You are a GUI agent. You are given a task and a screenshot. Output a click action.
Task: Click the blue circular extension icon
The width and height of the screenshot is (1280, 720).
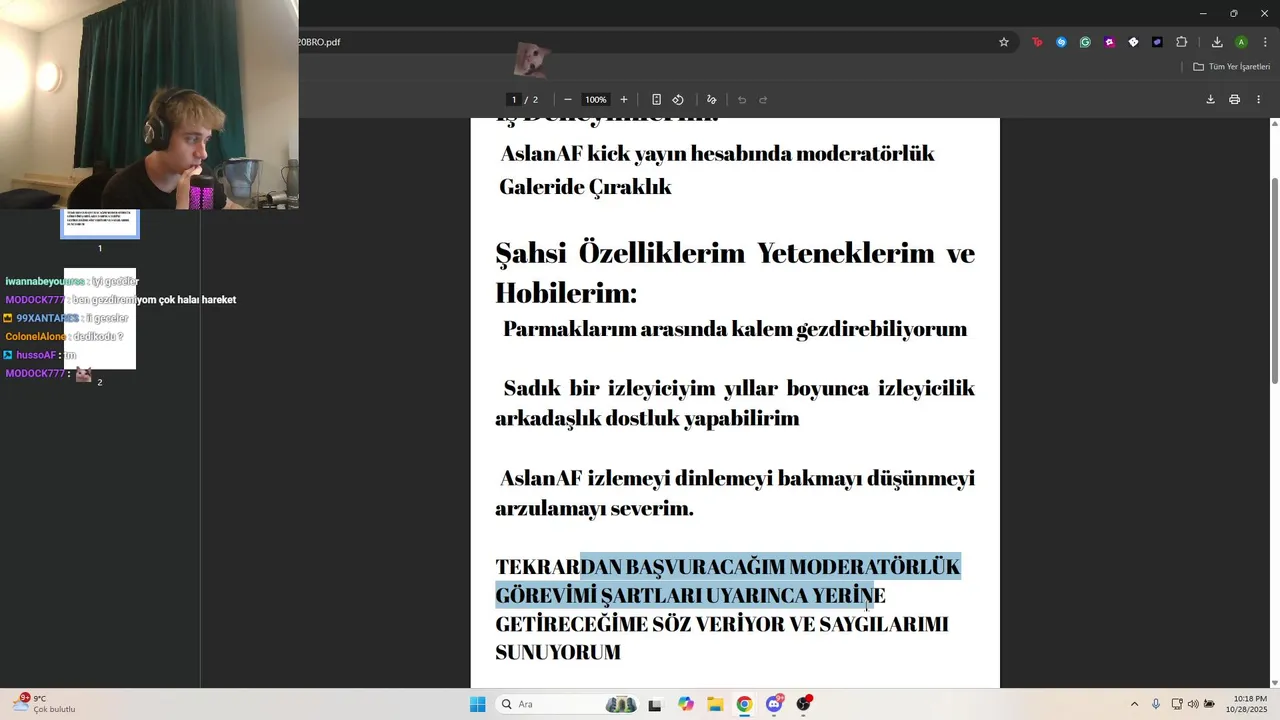click(x=1061, y=42)
